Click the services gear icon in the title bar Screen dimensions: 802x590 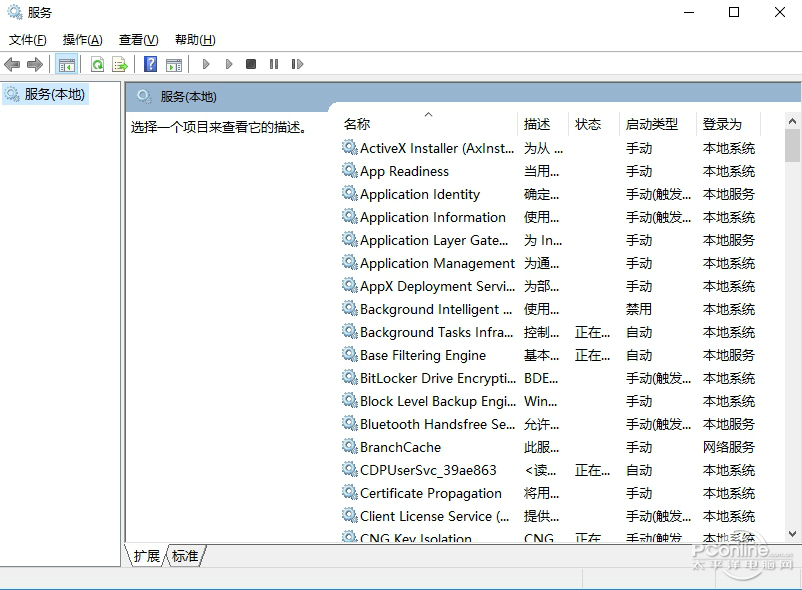[x=14, y=12]
